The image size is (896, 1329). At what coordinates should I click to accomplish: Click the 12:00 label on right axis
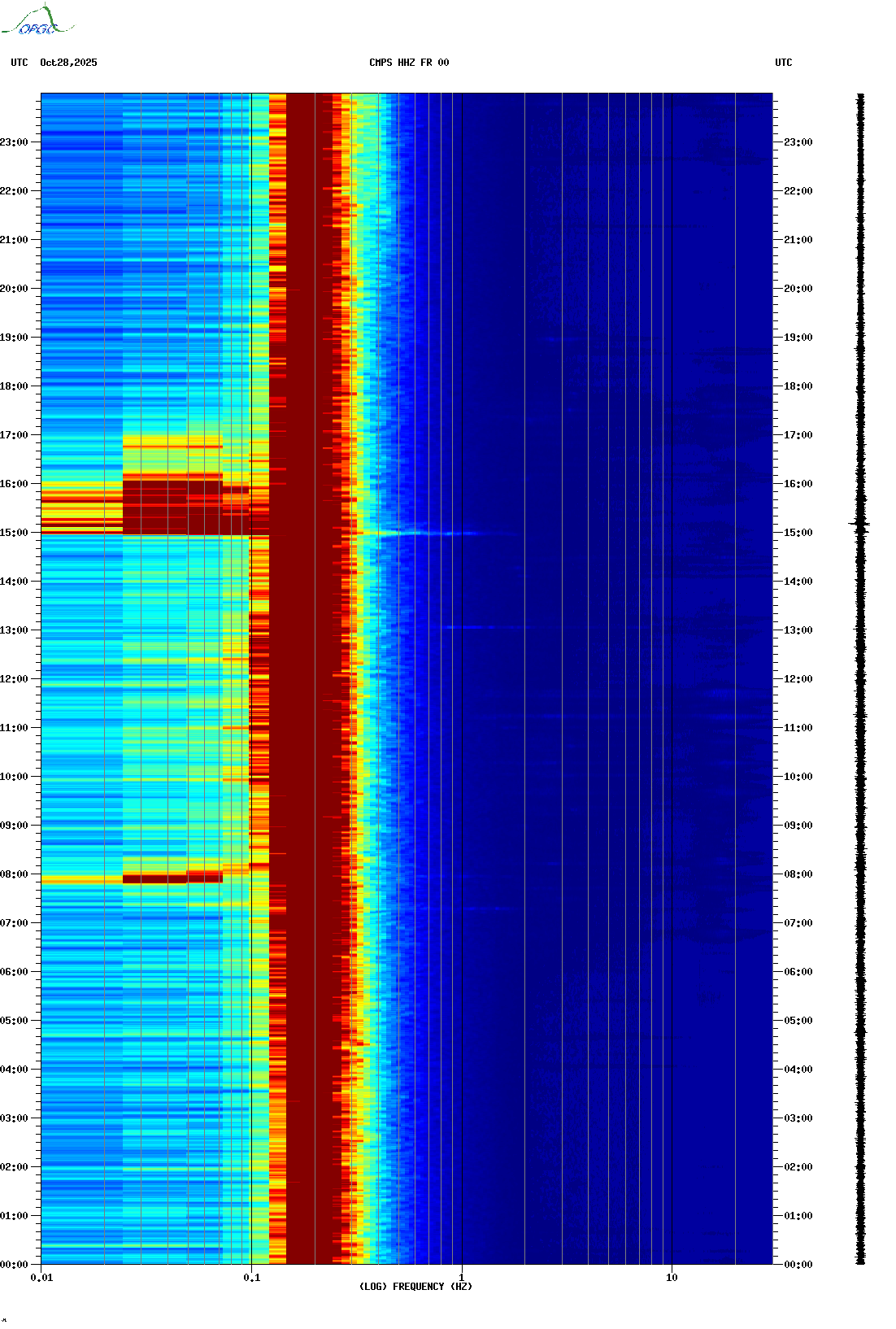point(797,679)
